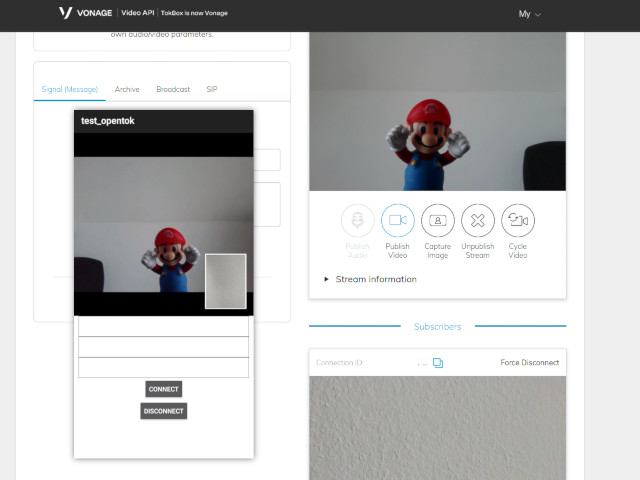Click the small self-preview thumbnail in app

click(226, 281)
